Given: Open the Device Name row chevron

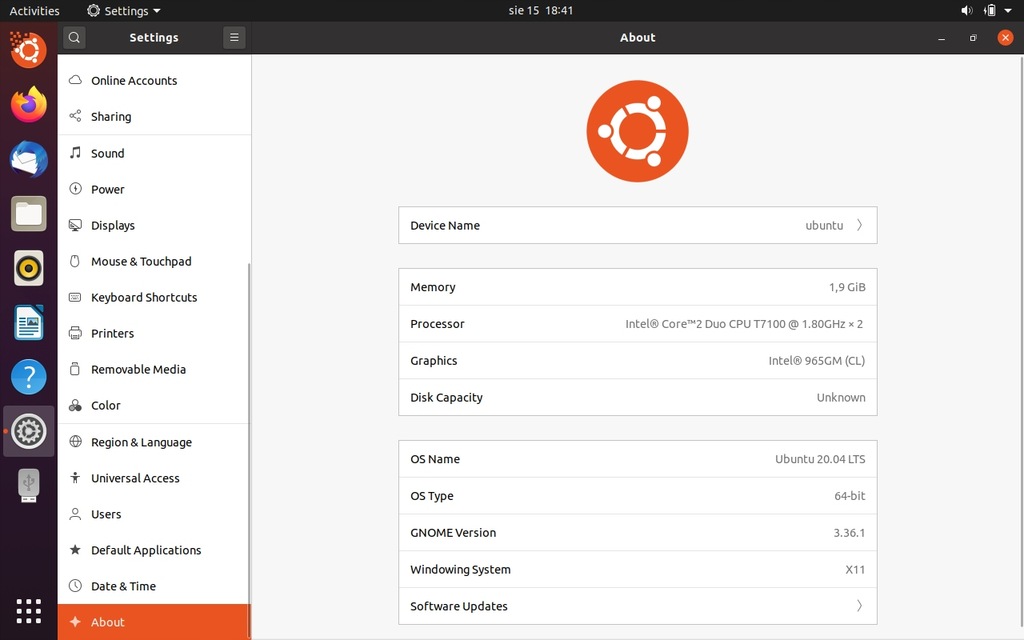Looking at the screenshot, I should pyautogui.click(x=859, y=225).
